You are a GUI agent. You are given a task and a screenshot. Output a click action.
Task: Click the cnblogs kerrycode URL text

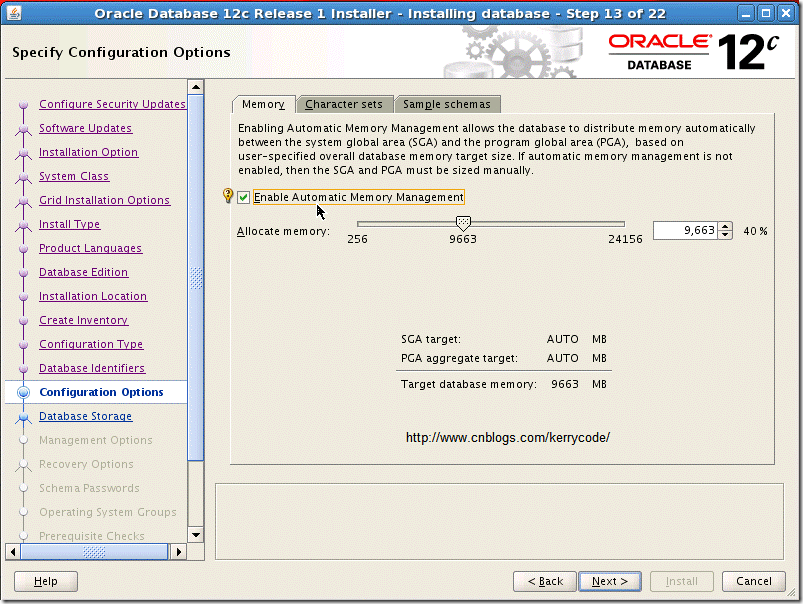pyautogui.click(x=508, y=438)
